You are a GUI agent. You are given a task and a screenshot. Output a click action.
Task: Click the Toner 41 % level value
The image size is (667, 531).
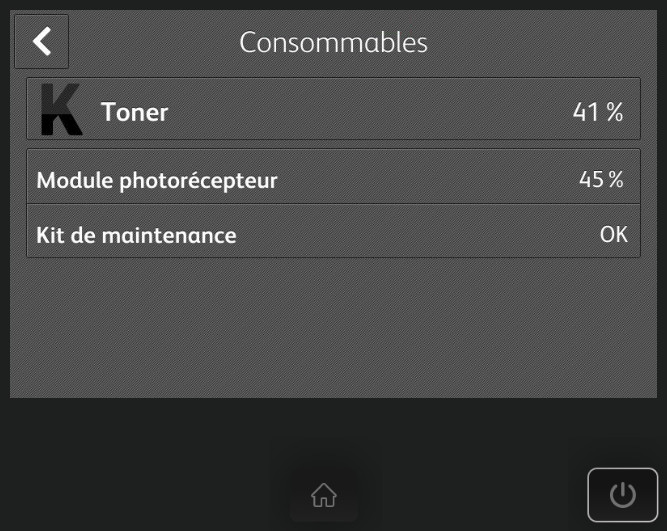point(598,112)
